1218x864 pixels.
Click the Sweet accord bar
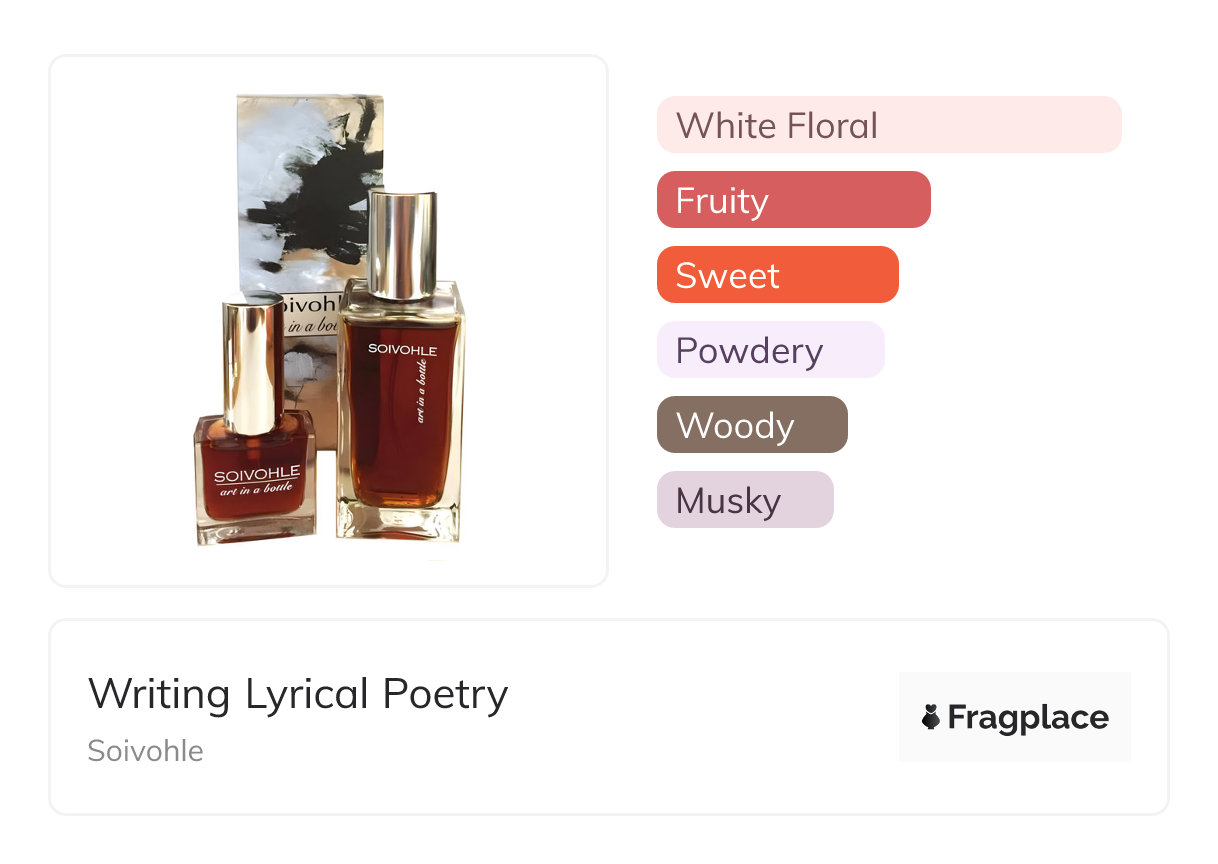(x=777, y=275)
